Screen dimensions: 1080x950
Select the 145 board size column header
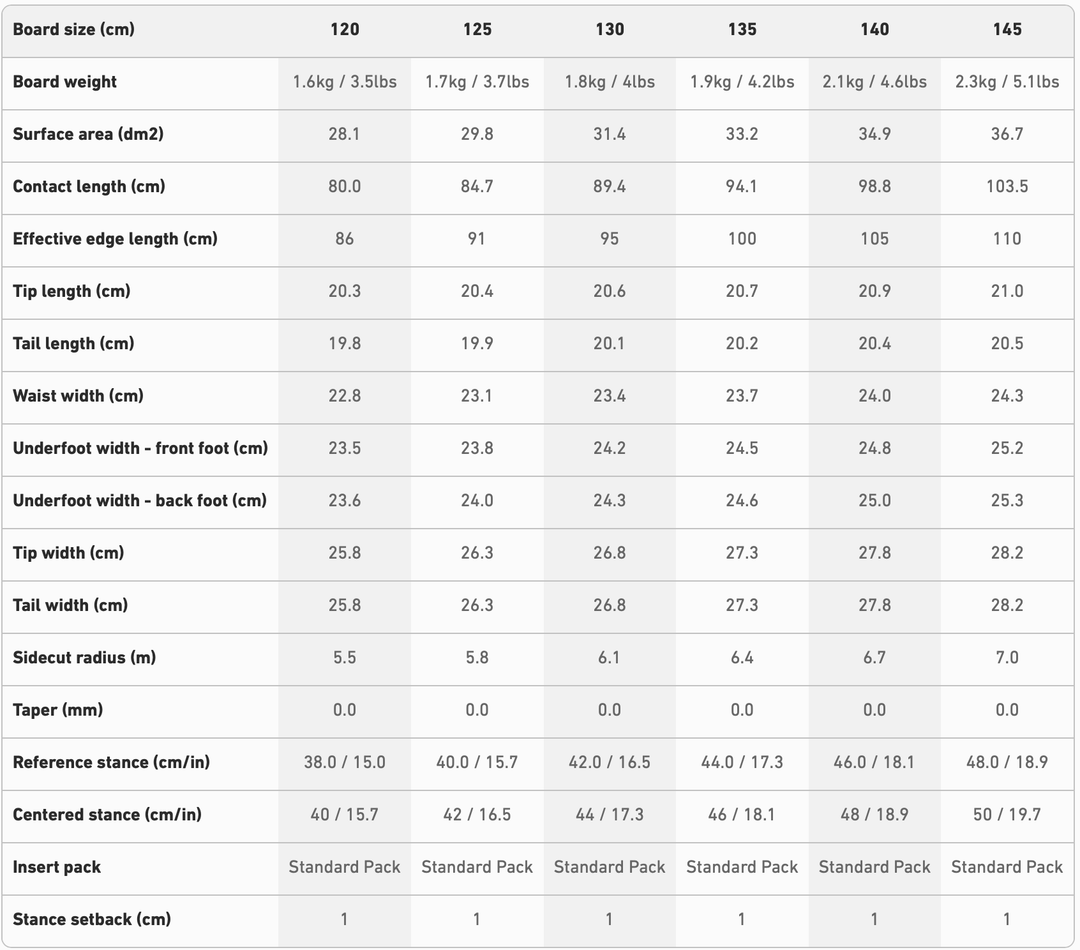[x=1007, y=29]
